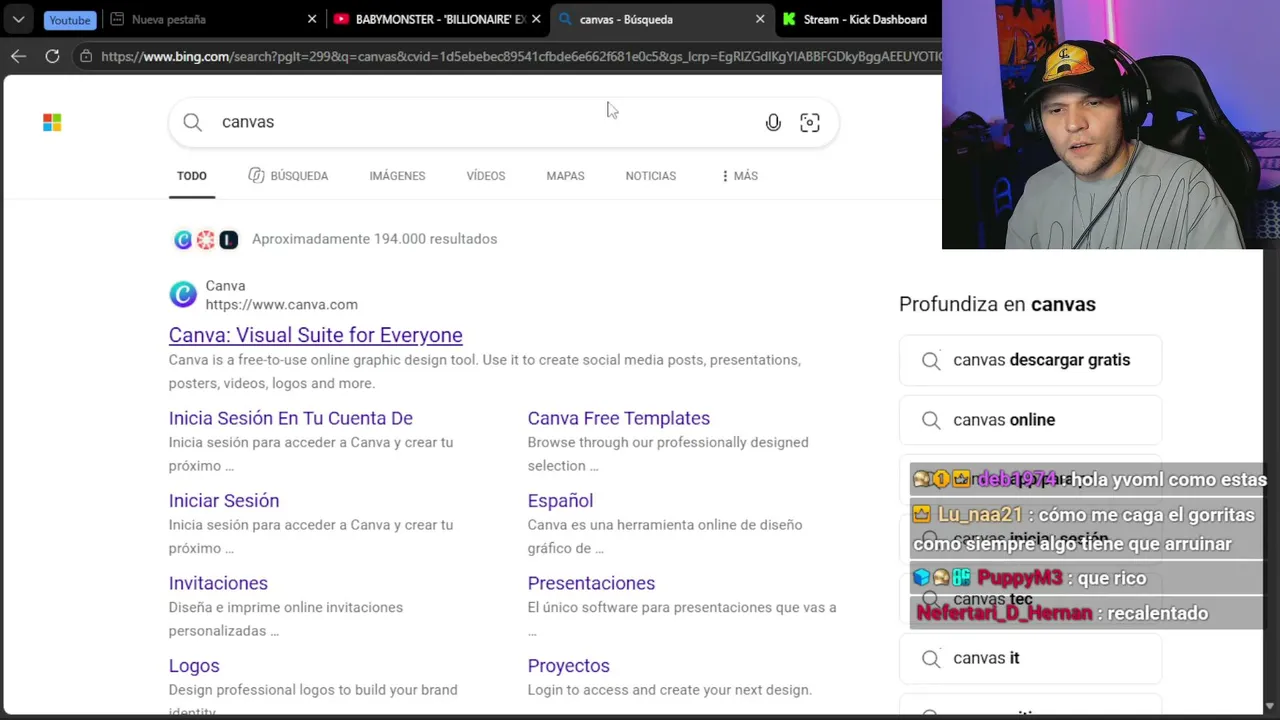The height and width of the screenshot is (720, 1280).
Task: Click magnifier icon beside 'canvas descargar gratis'
Action: (931, 360)
